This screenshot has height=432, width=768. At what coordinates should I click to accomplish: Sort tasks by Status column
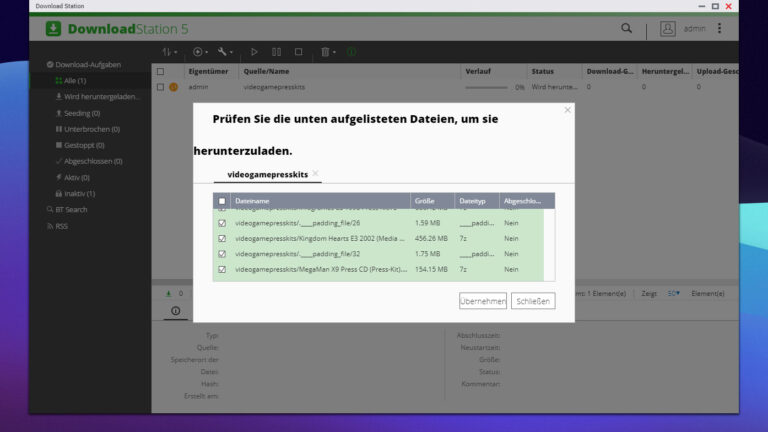[543, 72]
